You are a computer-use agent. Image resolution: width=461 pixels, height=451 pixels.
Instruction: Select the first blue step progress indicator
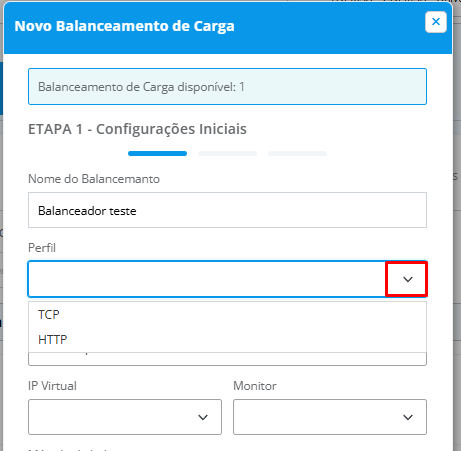[x=157, y=153]
